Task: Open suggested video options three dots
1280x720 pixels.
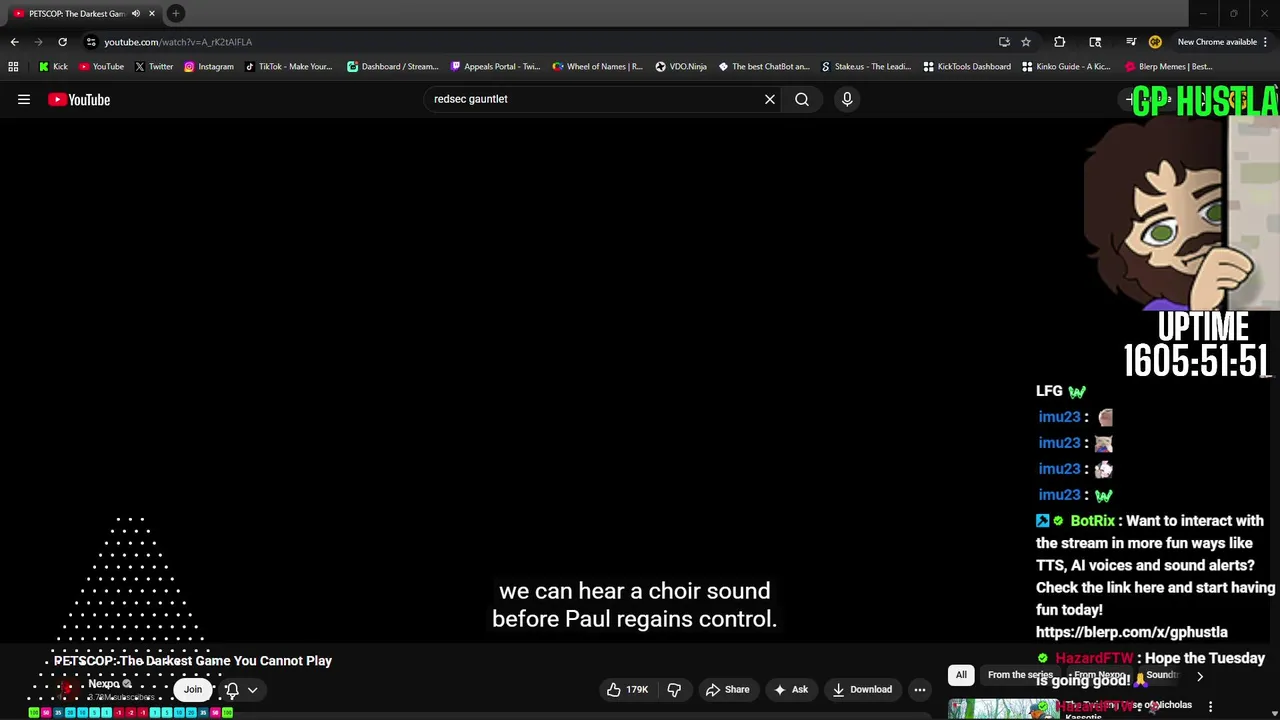Action: (1210, 707)
